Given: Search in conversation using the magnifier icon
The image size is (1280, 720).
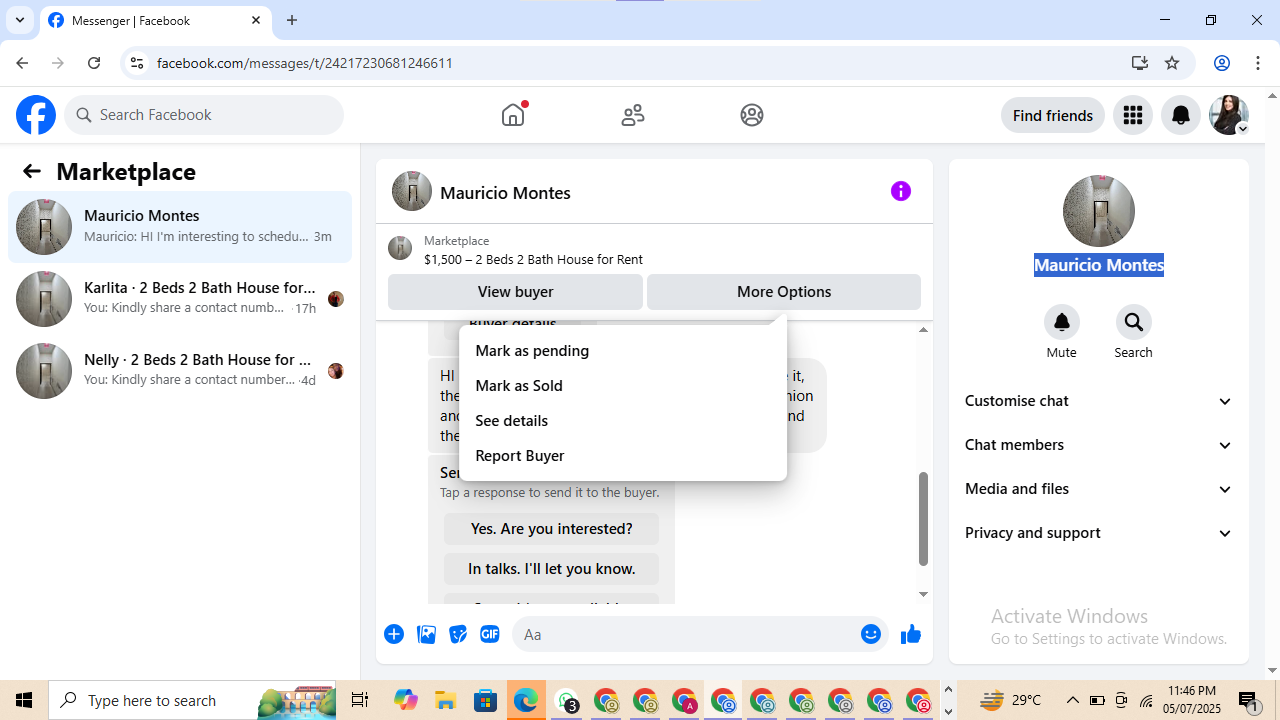Looking at the screenshot, I should click(1133, 322).
